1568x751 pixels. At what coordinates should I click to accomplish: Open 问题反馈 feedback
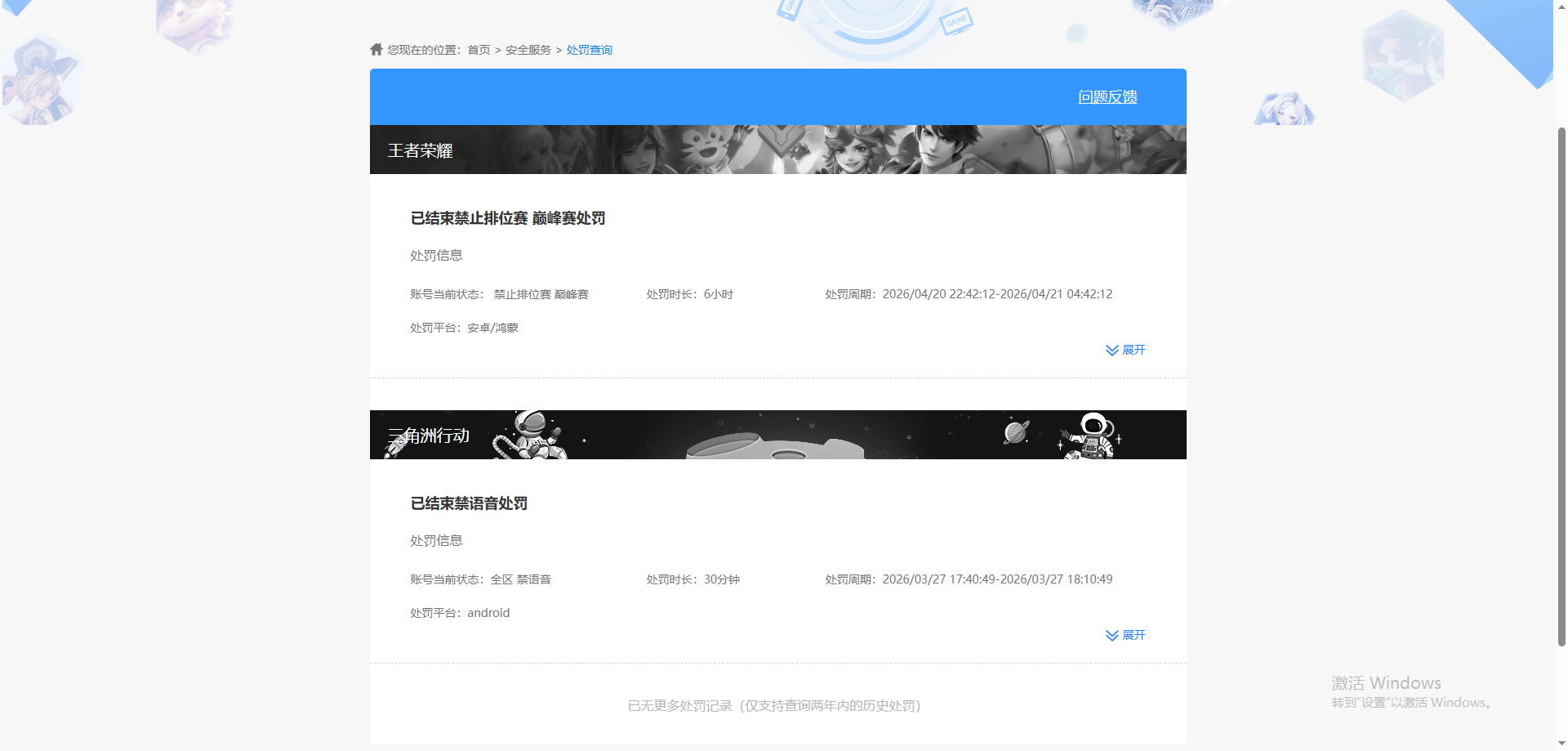pyautogui.click(x=1107, y=96)
